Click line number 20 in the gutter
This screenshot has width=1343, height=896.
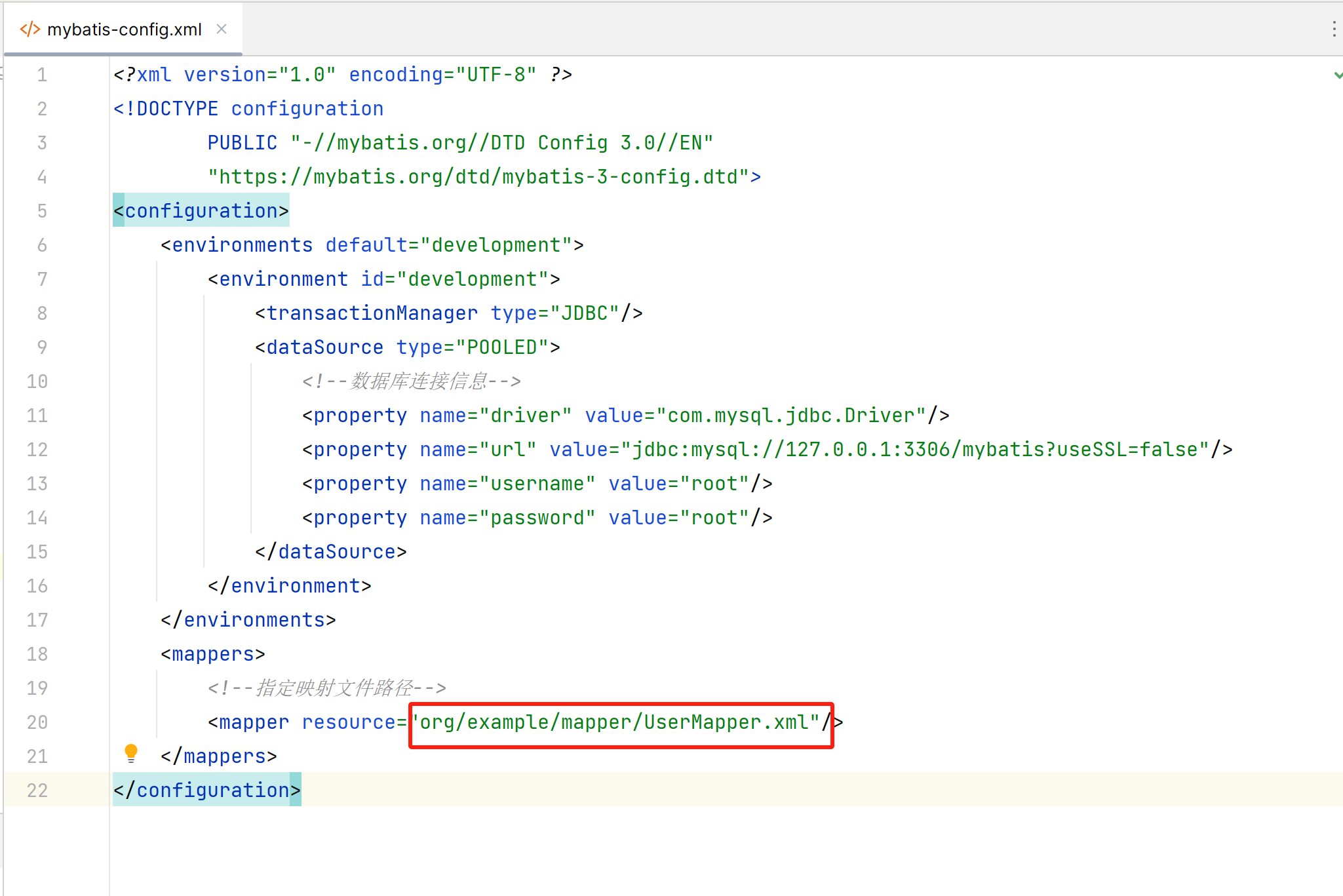(37, 722)
